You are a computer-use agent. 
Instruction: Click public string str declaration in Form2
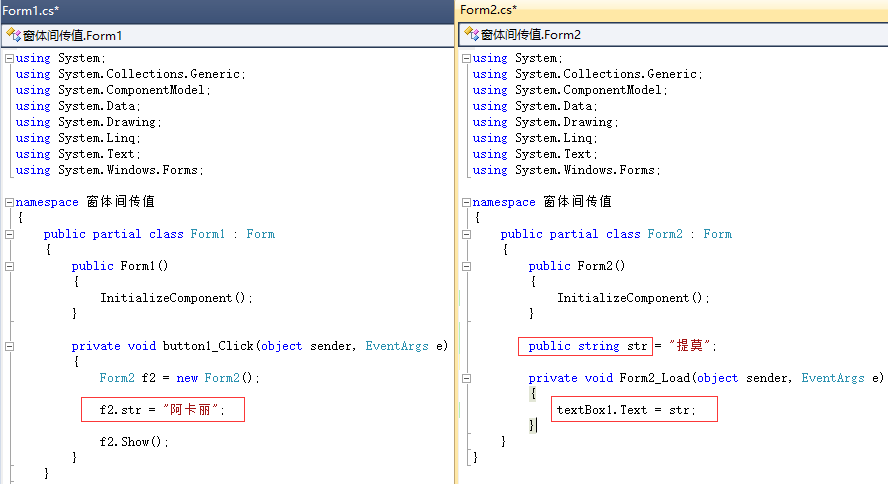click(x=587, y=346)
